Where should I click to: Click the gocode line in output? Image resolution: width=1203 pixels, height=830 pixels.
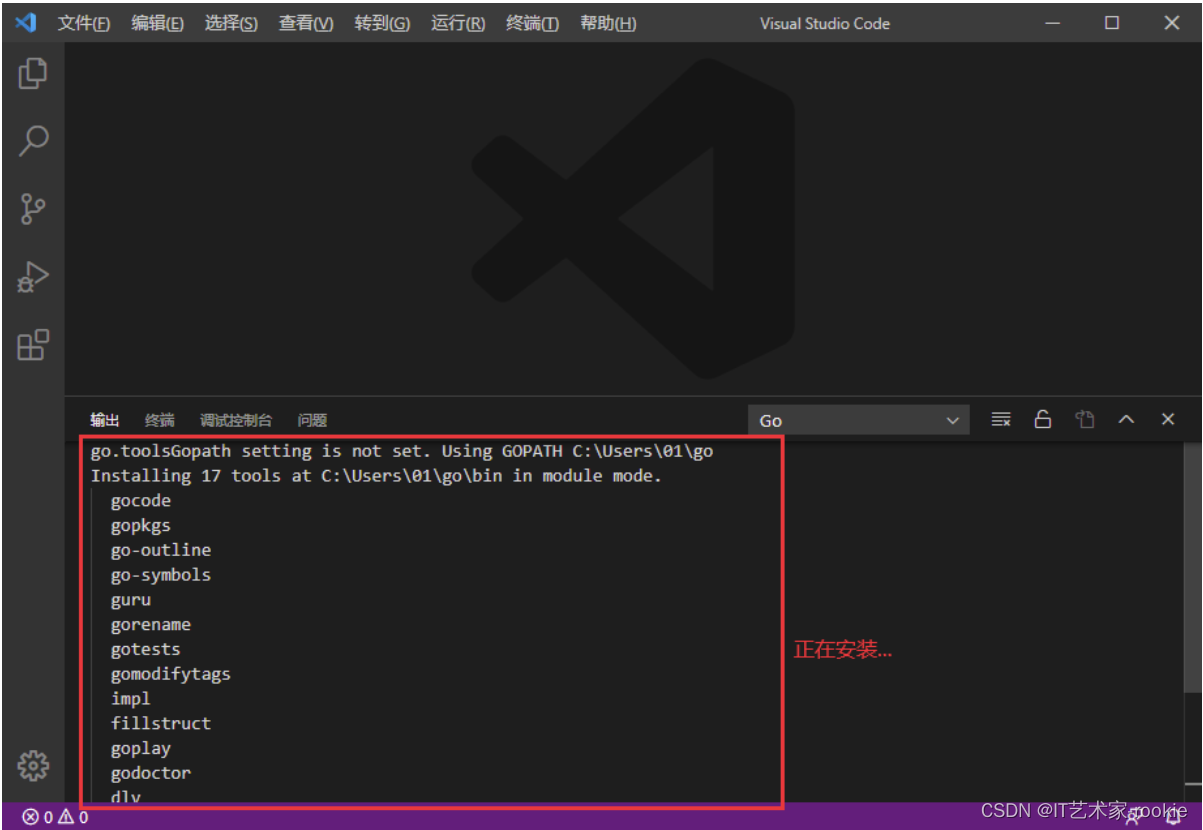140,501
